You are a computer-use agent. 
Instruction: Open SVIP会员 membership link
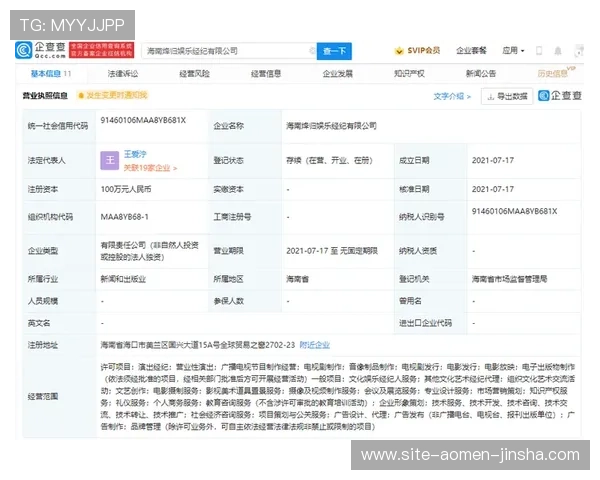417,51
